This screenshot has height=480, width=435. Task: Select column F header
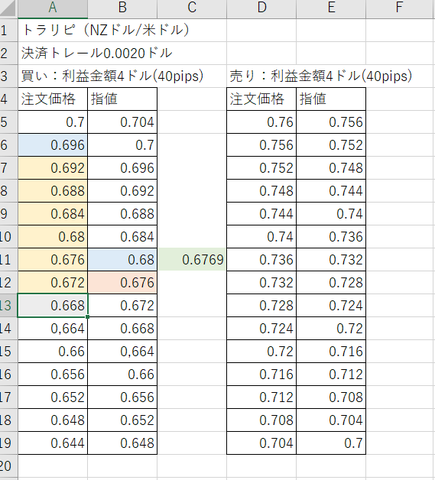tap(400, 8)
